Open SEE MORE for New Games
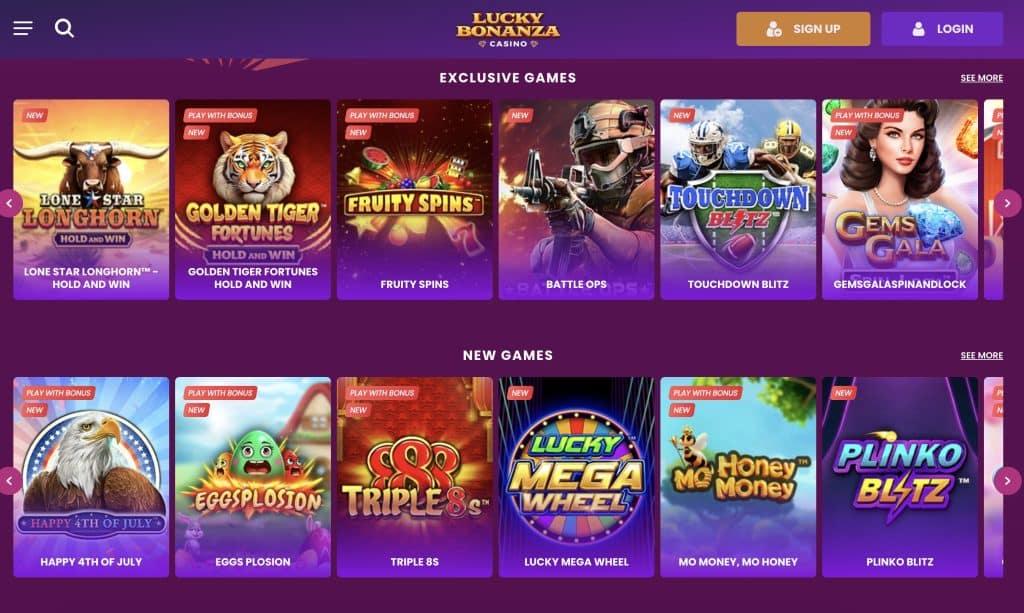1024x613 pixels. (981, 355)
